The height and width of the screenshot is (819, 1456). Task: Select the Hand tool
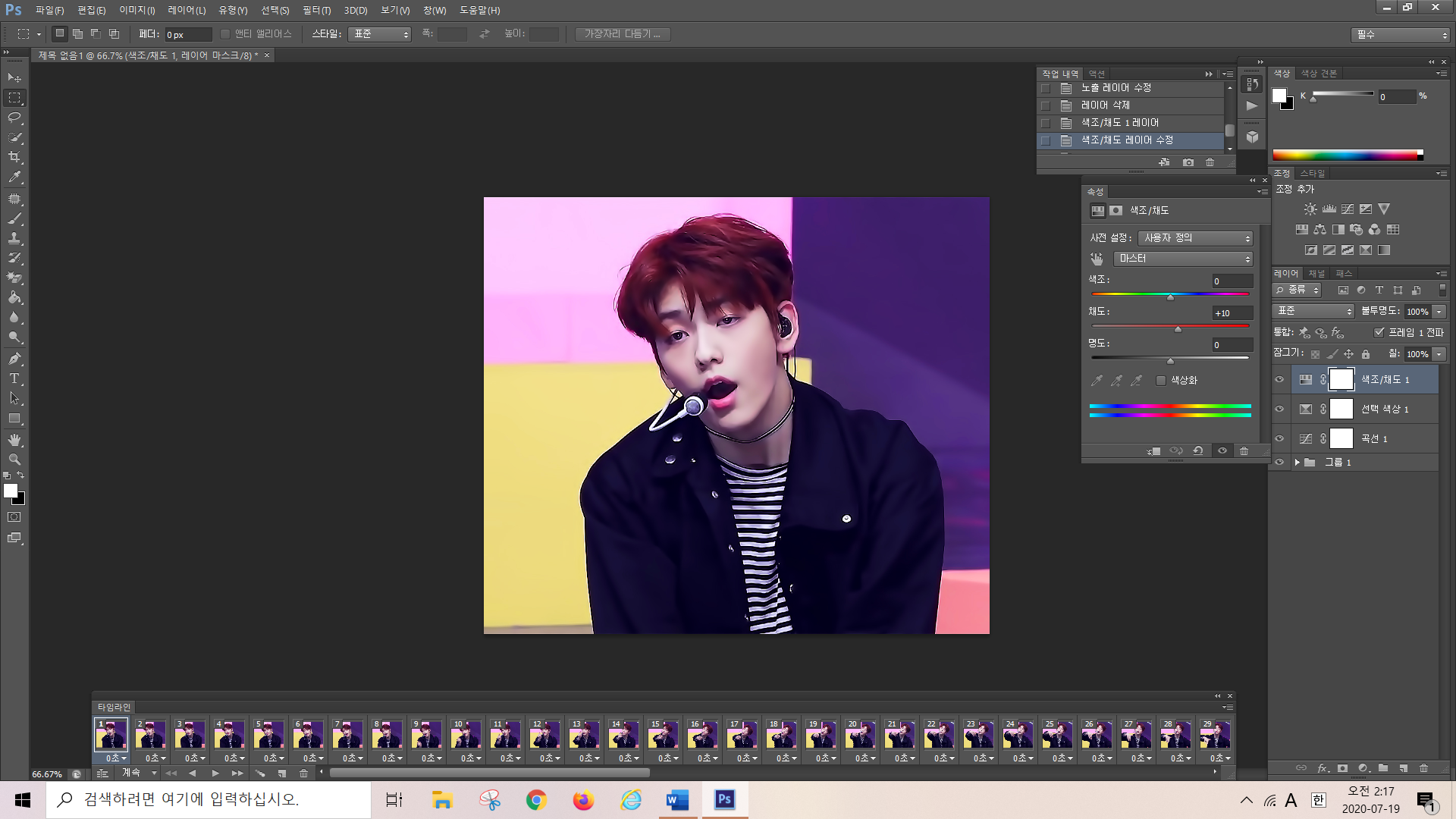(14, 440)
